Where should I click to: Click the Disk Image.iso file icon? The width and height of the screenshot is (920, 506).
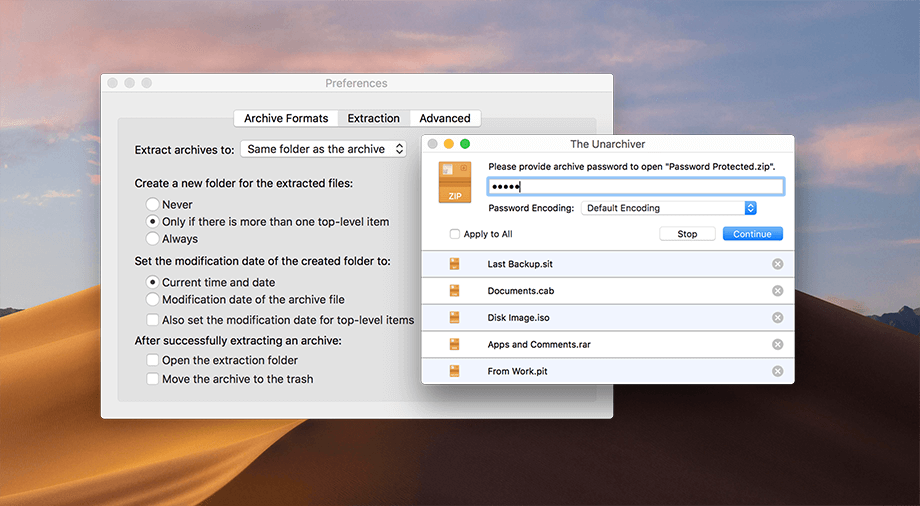coord(455,318)
